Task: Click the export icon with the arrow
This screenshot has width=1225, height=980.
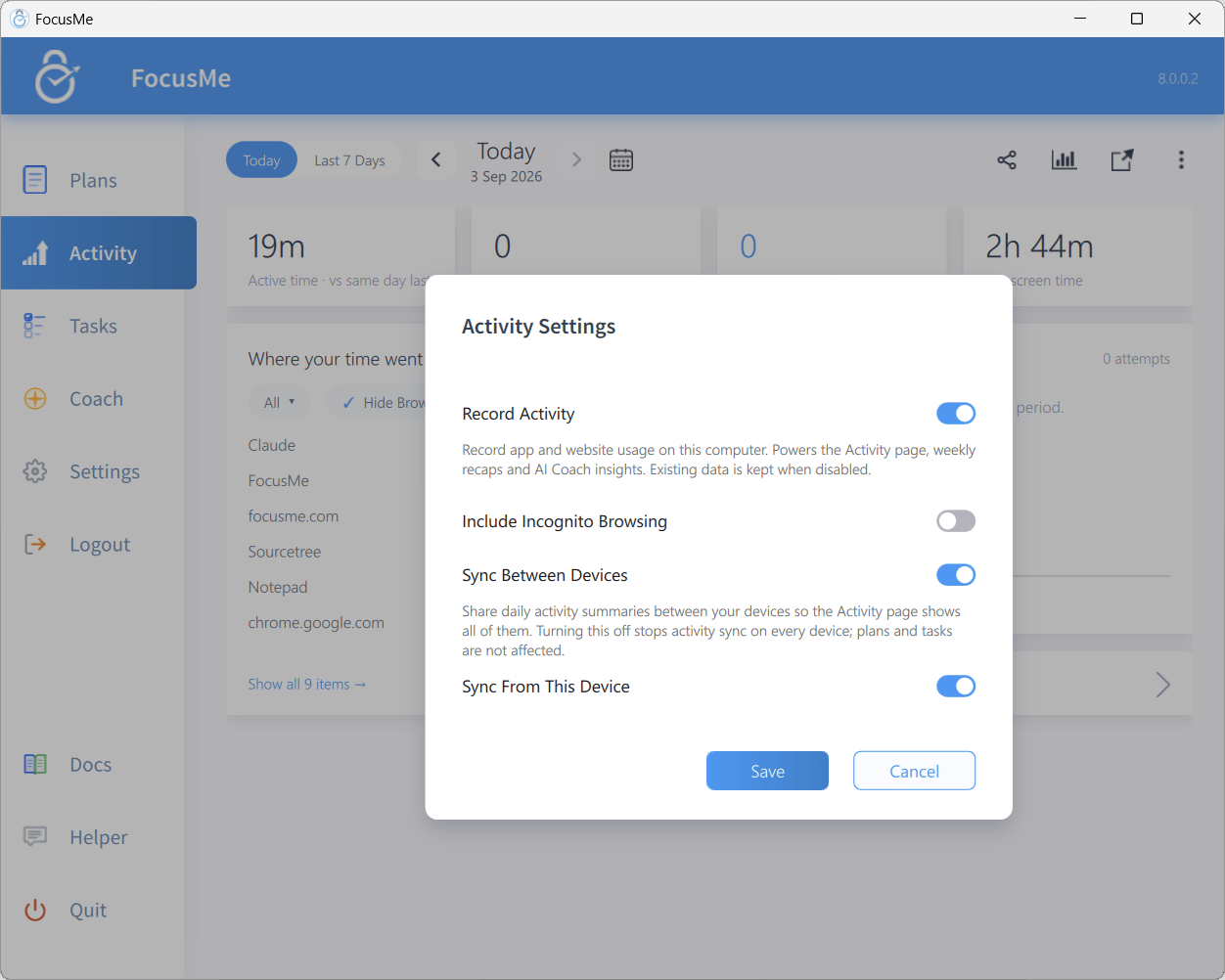Action: click(x=1122, y=160)
